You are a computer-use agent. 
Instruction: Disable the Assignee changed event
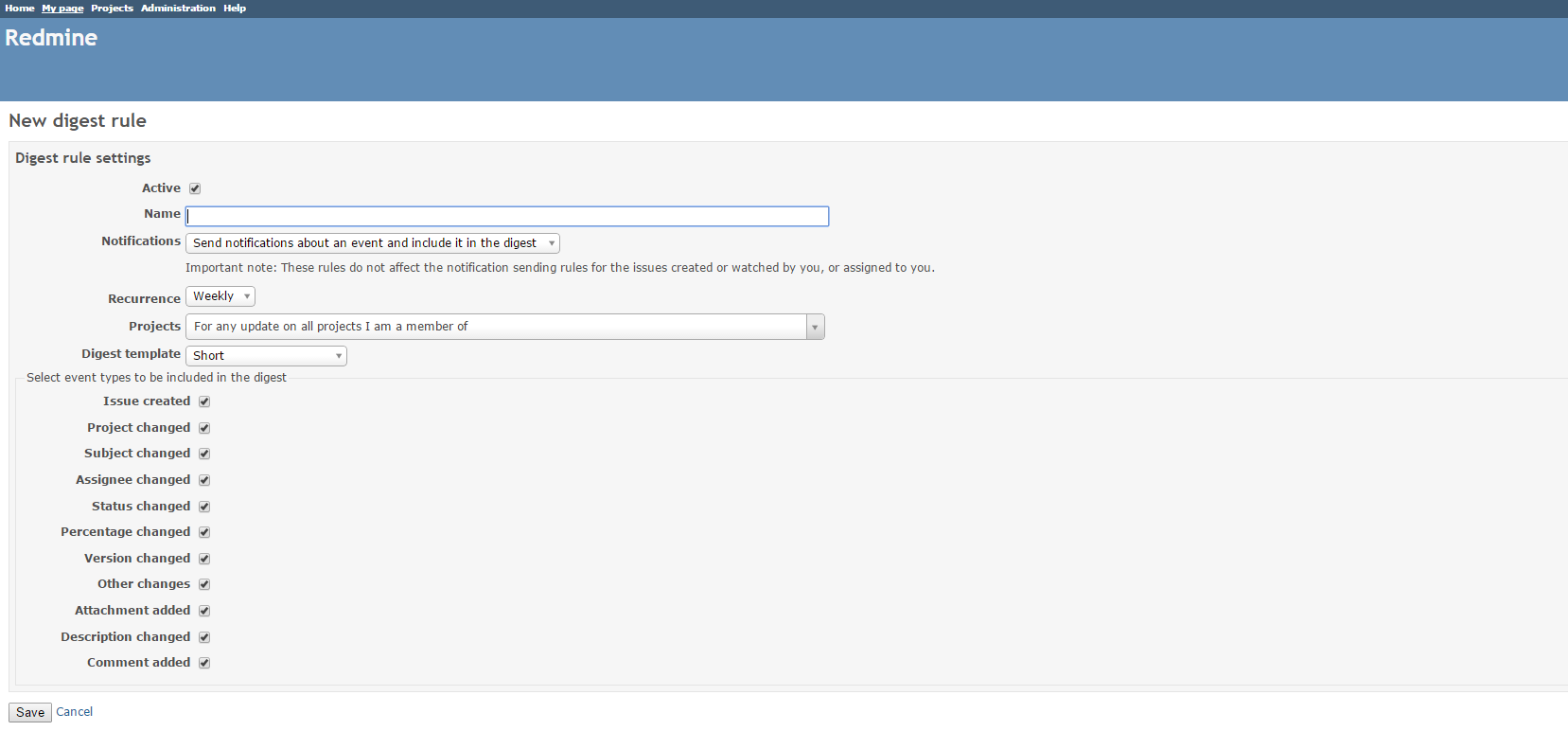(x=204, y=480)
